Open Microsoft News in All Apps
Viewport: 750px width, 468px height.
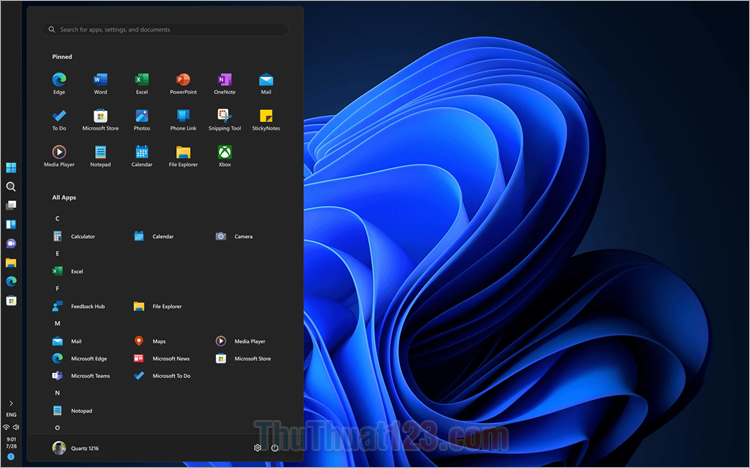(x=162, y=358)
